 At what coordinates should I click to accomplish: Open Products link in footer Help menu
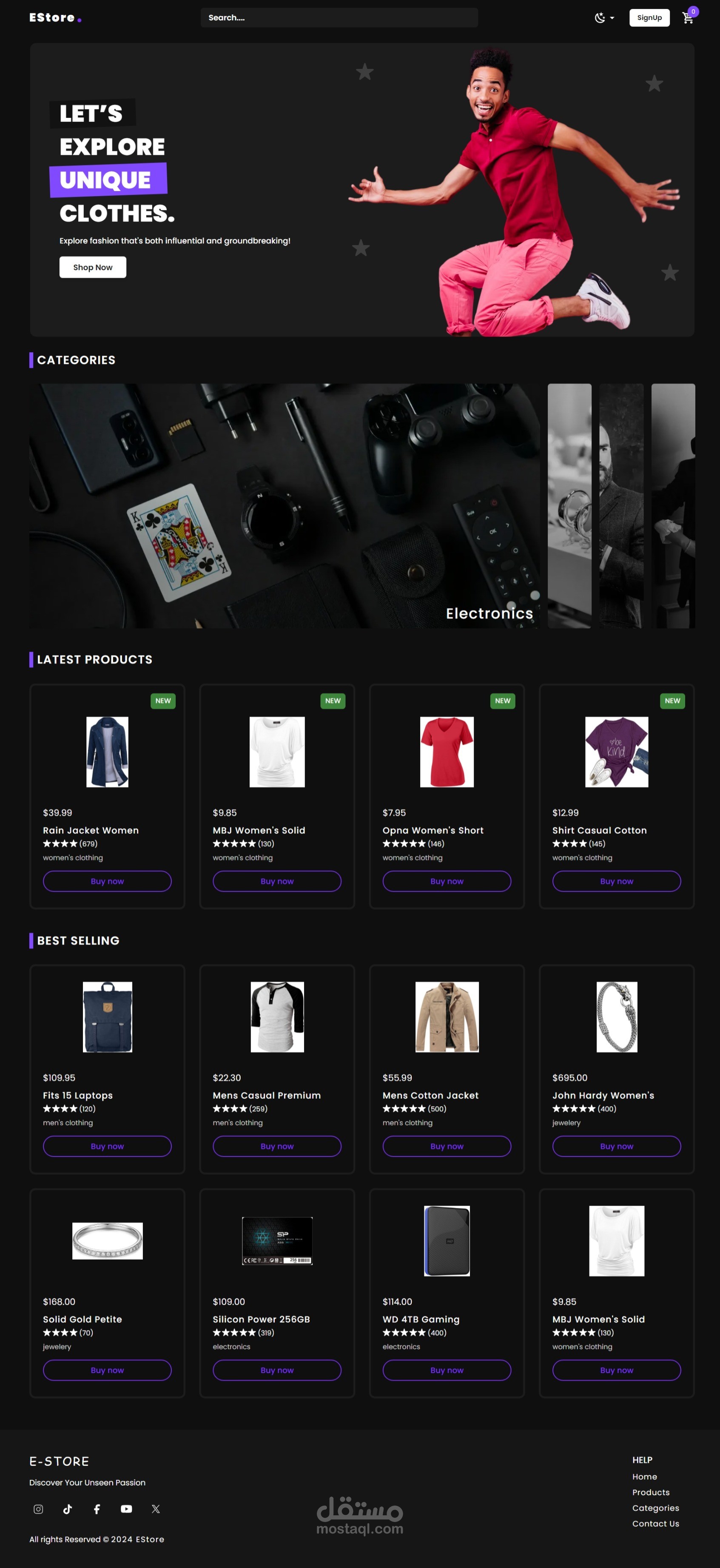651,1492
